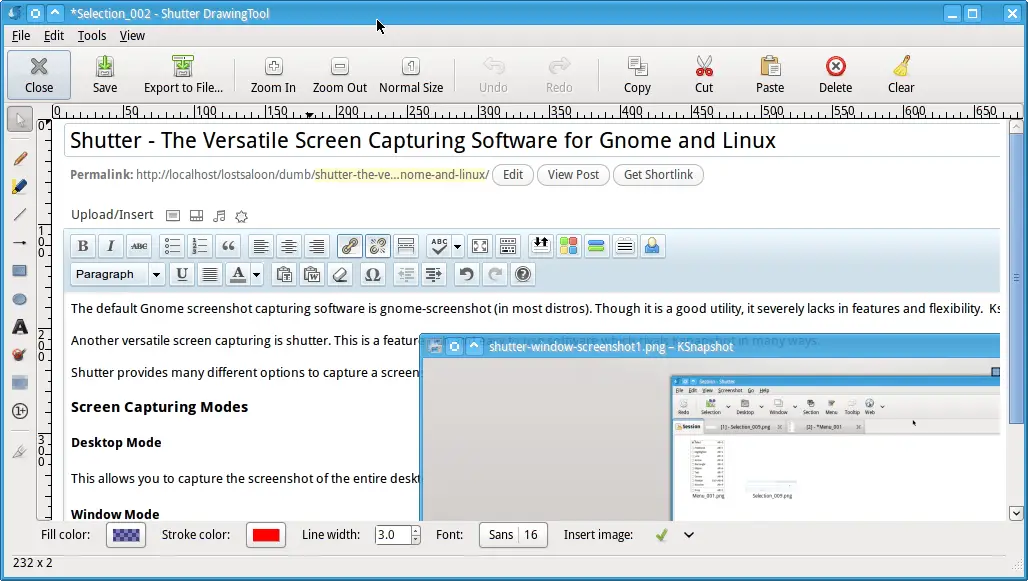1028x581 pixels.
Task: Choose the selection pointer tool
Action: [x=20, y=120]
